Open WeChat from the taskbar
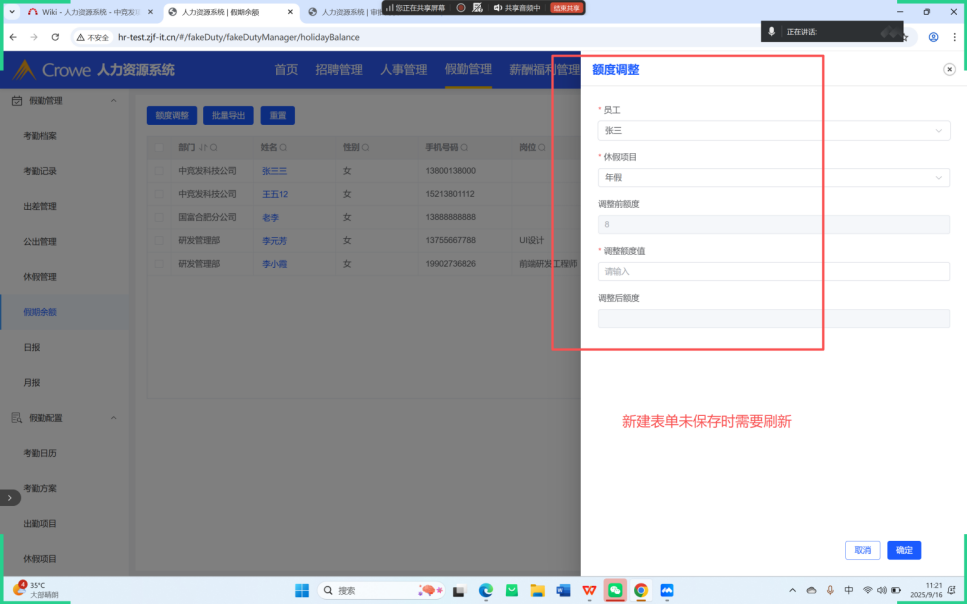 click(x=615, y=590)
